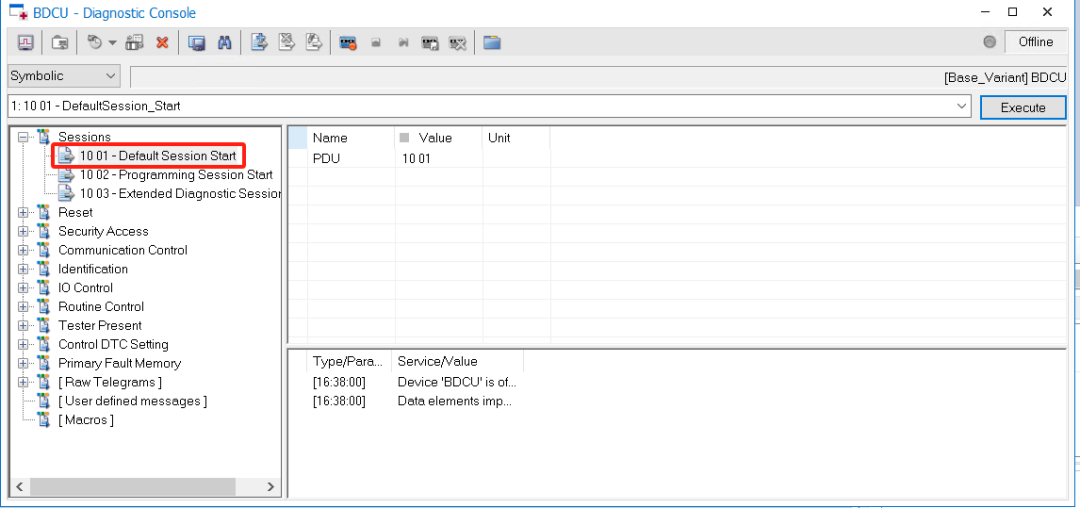Expand the Communication Control node

point(23,250)
